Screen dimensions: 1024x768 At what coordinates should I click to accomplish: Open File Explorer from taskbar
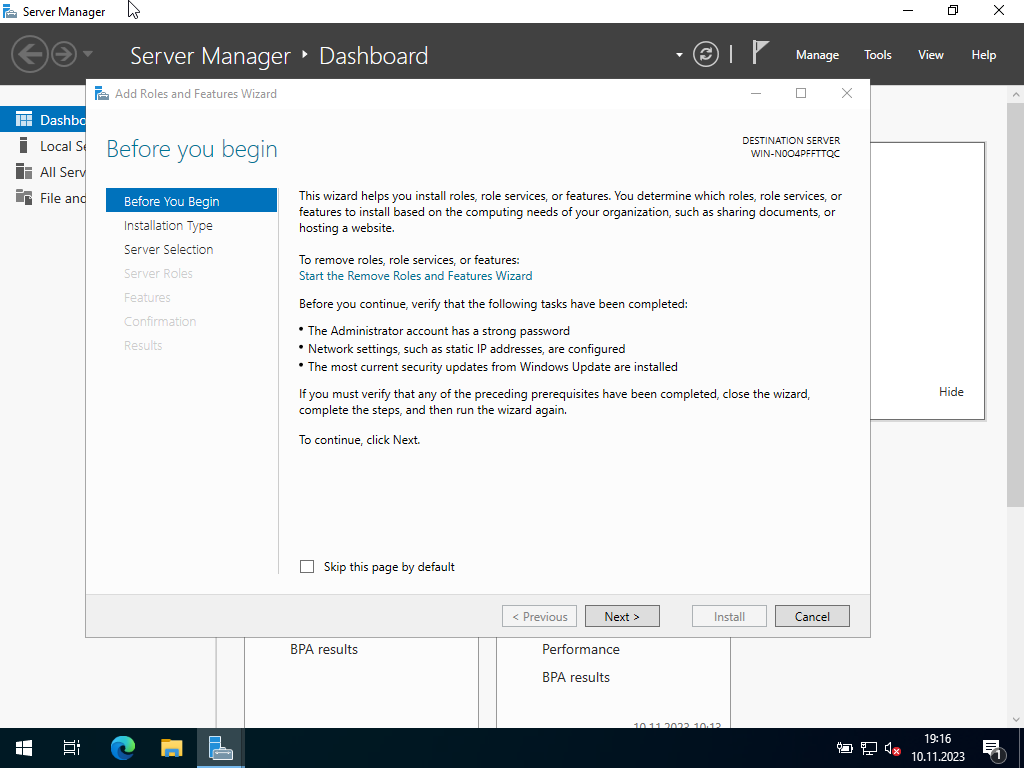coord(172,748)
